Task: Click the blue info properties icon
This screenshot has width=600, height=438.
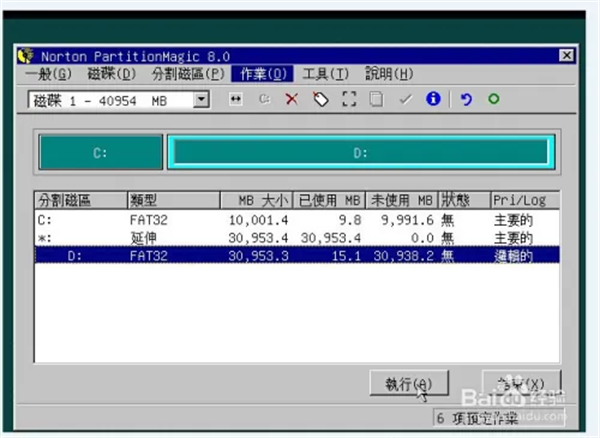Action: pos(433,99)
